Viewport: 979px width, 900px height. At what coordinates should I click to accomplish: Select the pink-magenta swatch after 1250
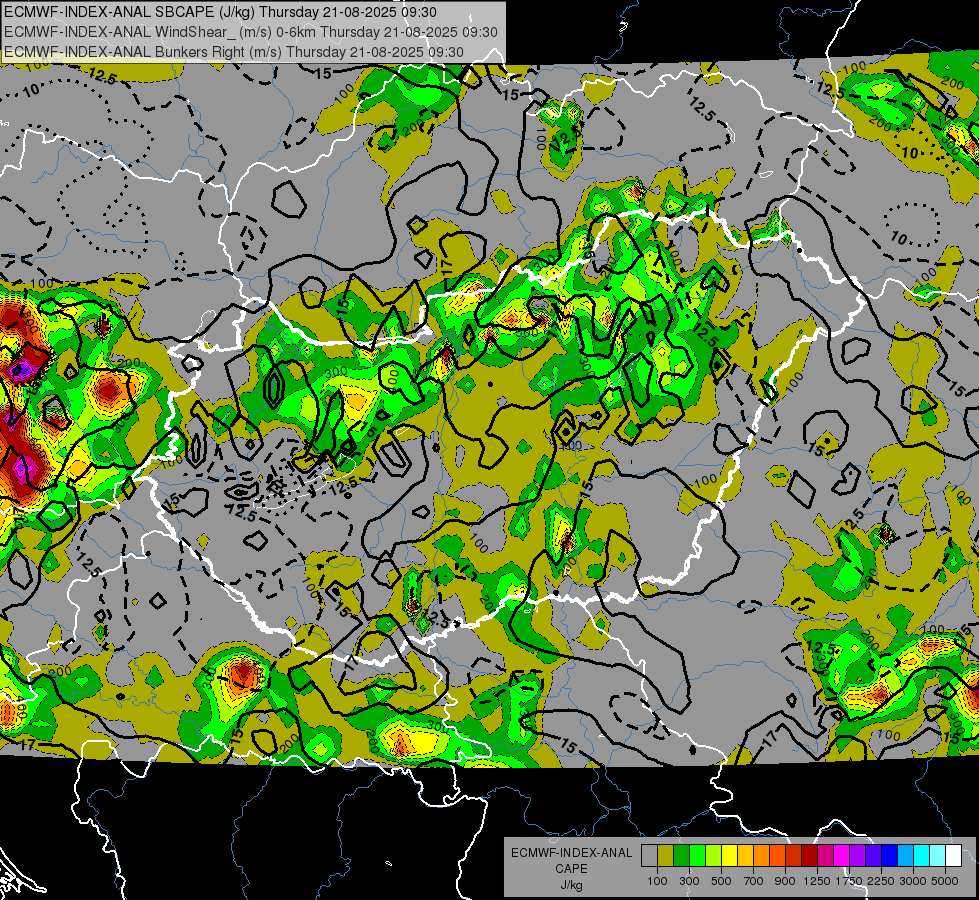tap(825, 856)
